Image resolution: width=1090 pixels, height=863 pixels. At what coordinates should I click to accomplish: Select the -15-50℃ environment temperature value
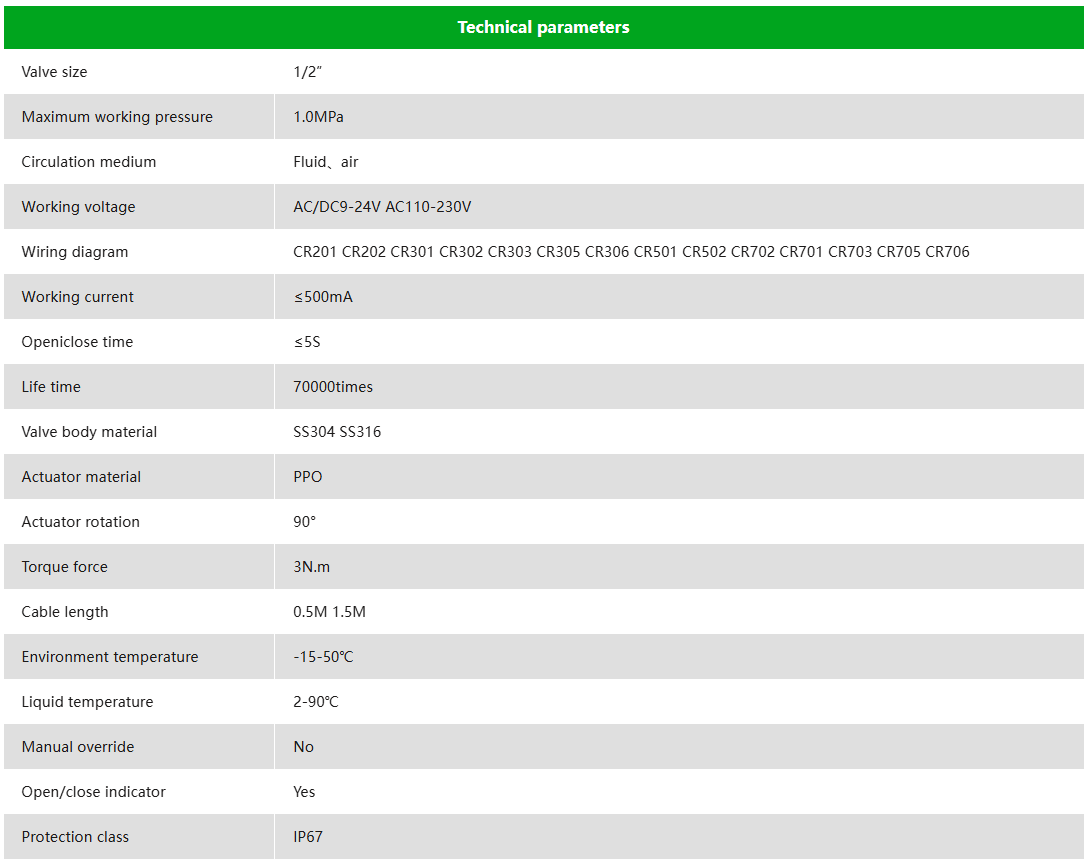(x=323, y=657)
